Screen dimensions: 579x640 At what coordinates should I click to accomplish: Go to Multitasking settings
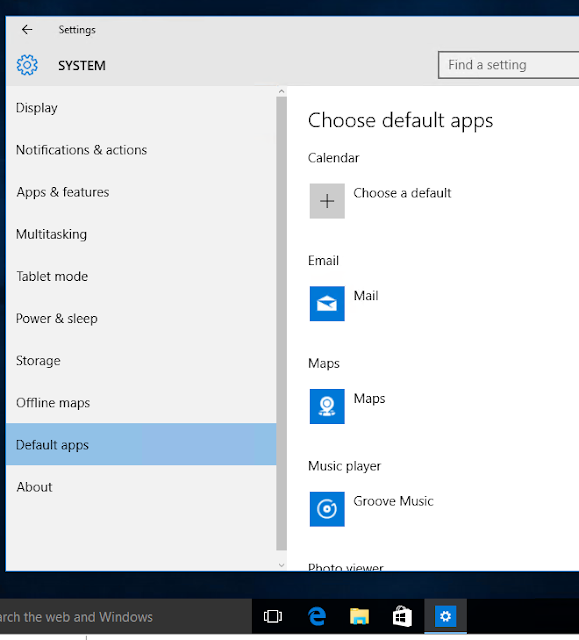(x=141, y=234)
